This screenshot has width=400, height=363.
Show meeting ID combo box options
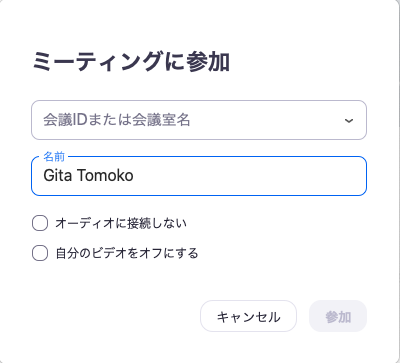pyautogui.click(x=349, y=120)
